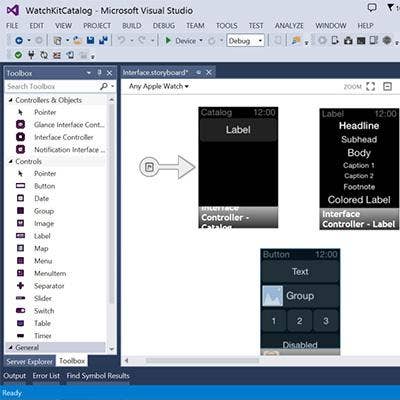
Task: Click the Text button in Button scene
Action: pyautogui.click(x=300, y=272)
